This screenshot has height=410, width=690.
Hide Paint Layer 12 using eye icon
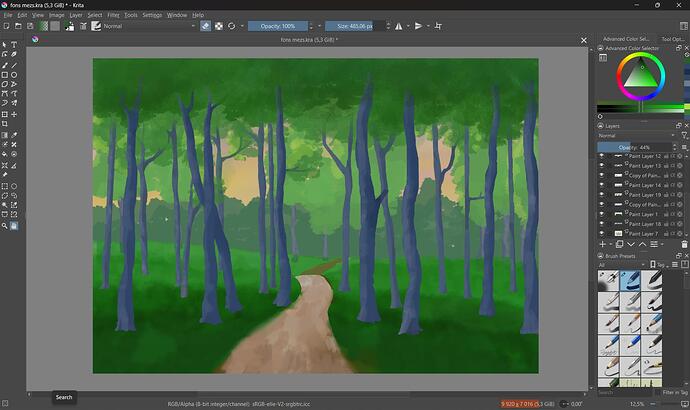(602, 156)
